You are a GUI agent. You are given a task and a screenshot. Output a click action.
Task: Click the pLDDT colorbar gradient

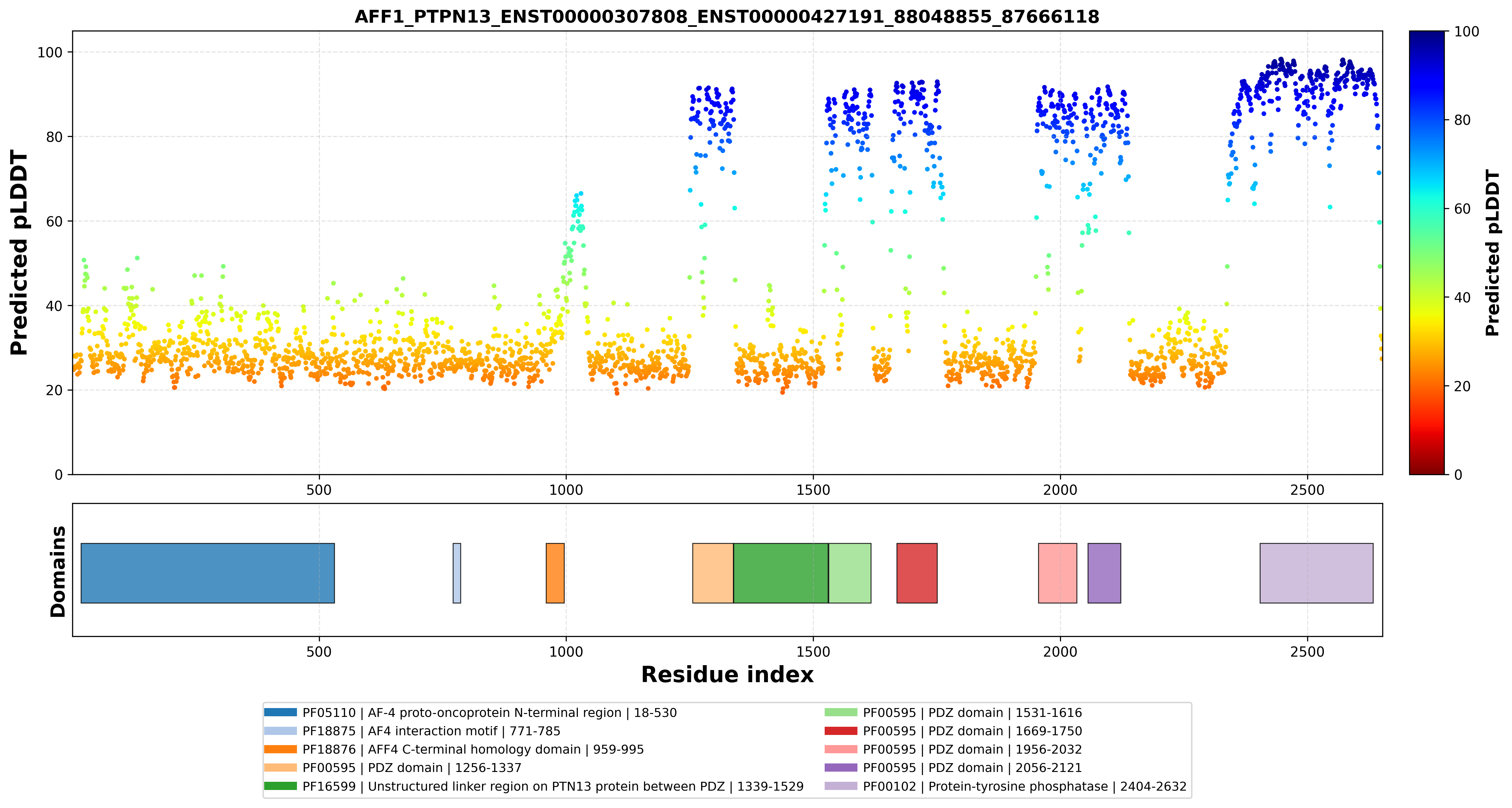click(x=1426, y=252)
